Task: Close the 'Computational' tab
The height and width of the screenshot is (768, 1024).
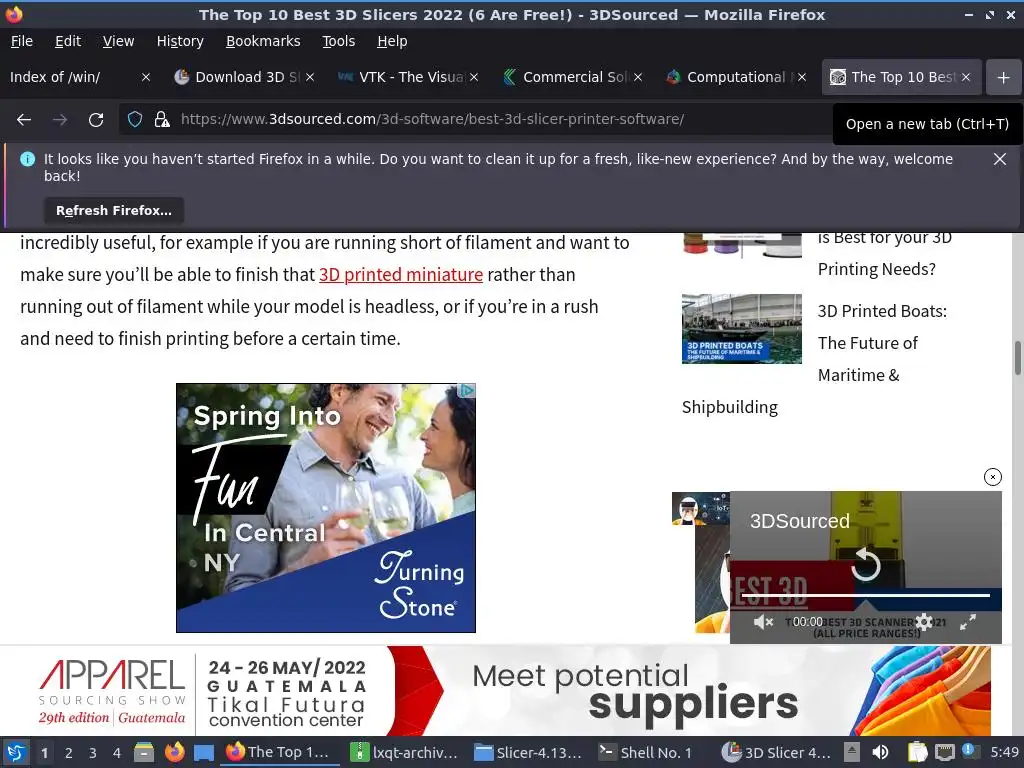Action: tap(802, 77)
